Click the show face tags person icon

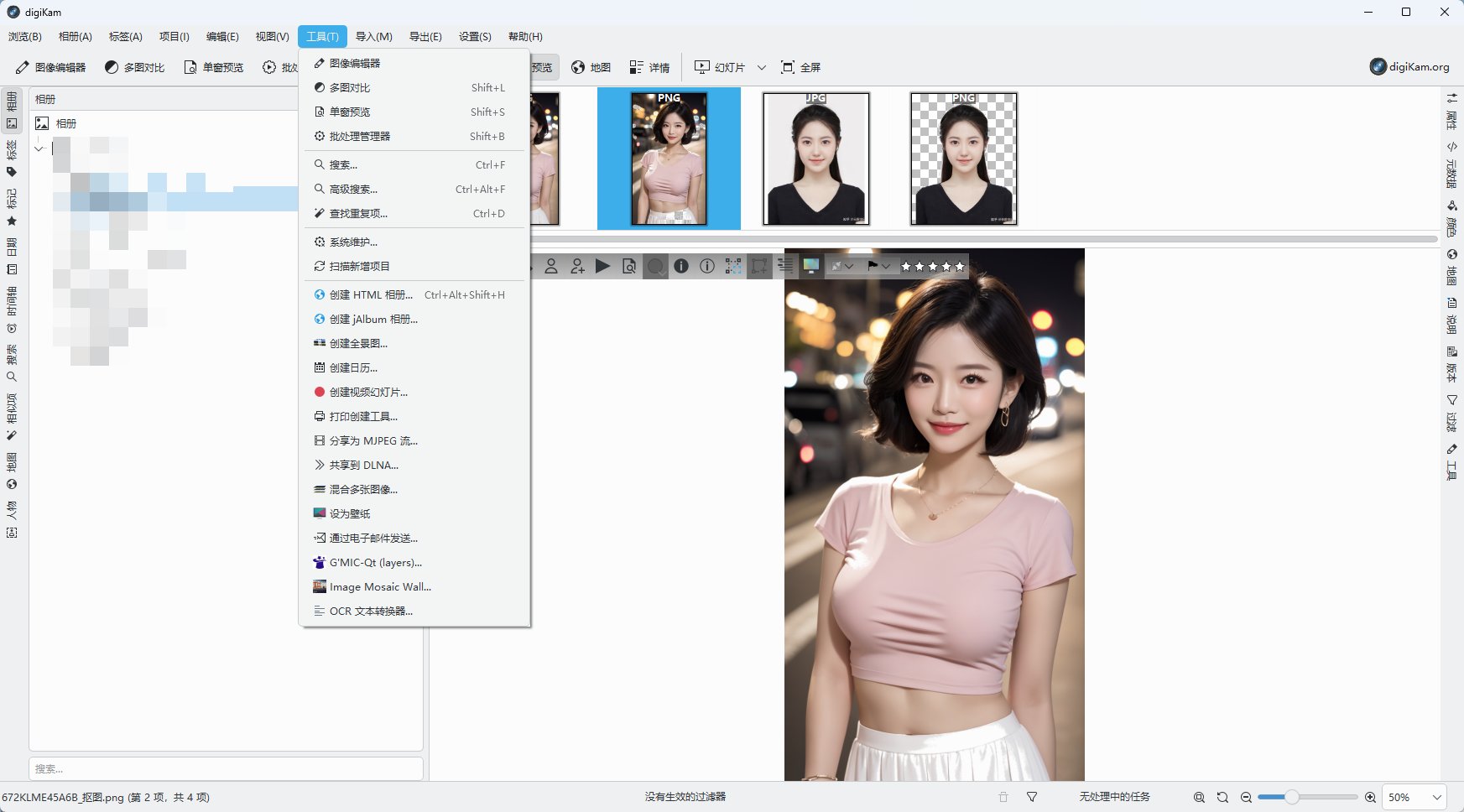[551, 266]
